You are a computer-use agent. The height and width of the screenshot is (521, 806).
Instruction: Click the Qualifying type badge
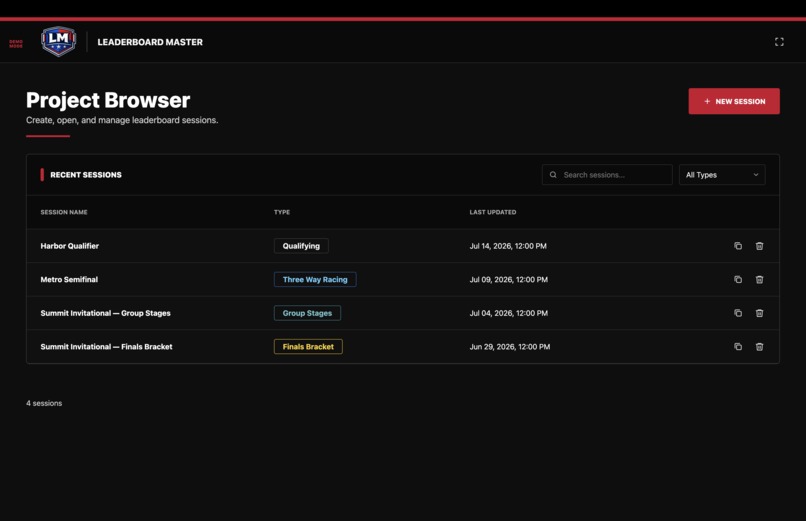pyautogui.click(x=301, y=246)
